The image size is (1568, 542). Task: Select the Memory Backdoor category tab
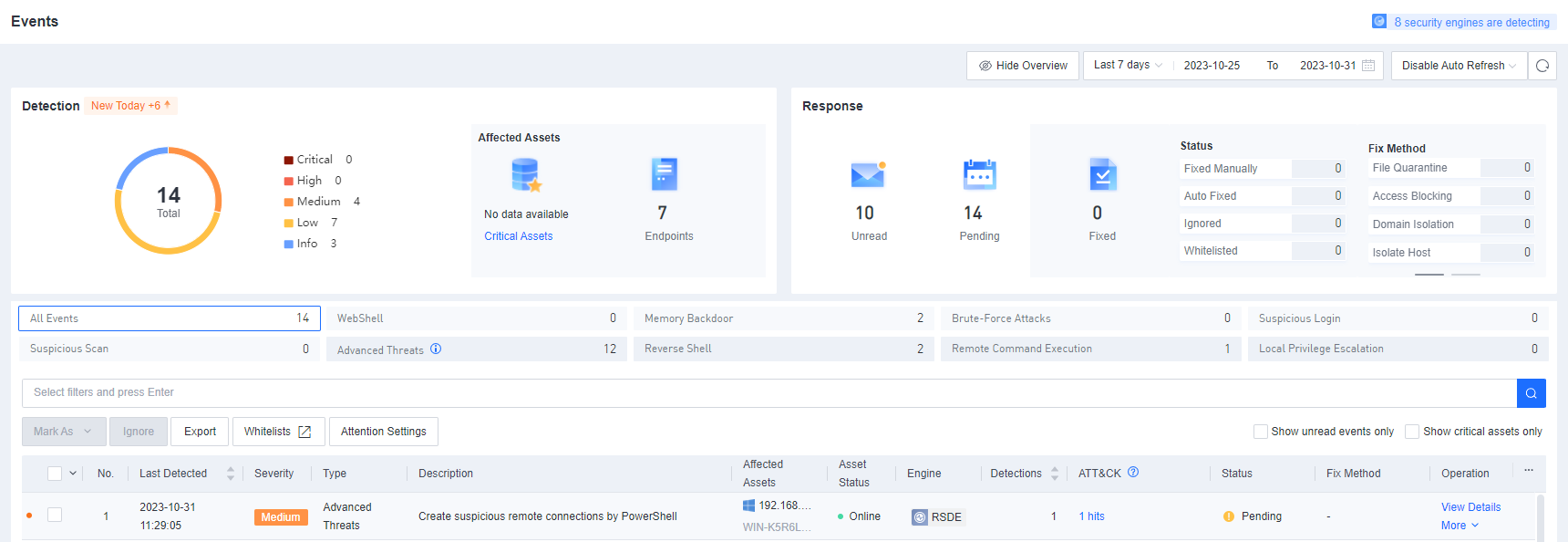click(783, 318)
